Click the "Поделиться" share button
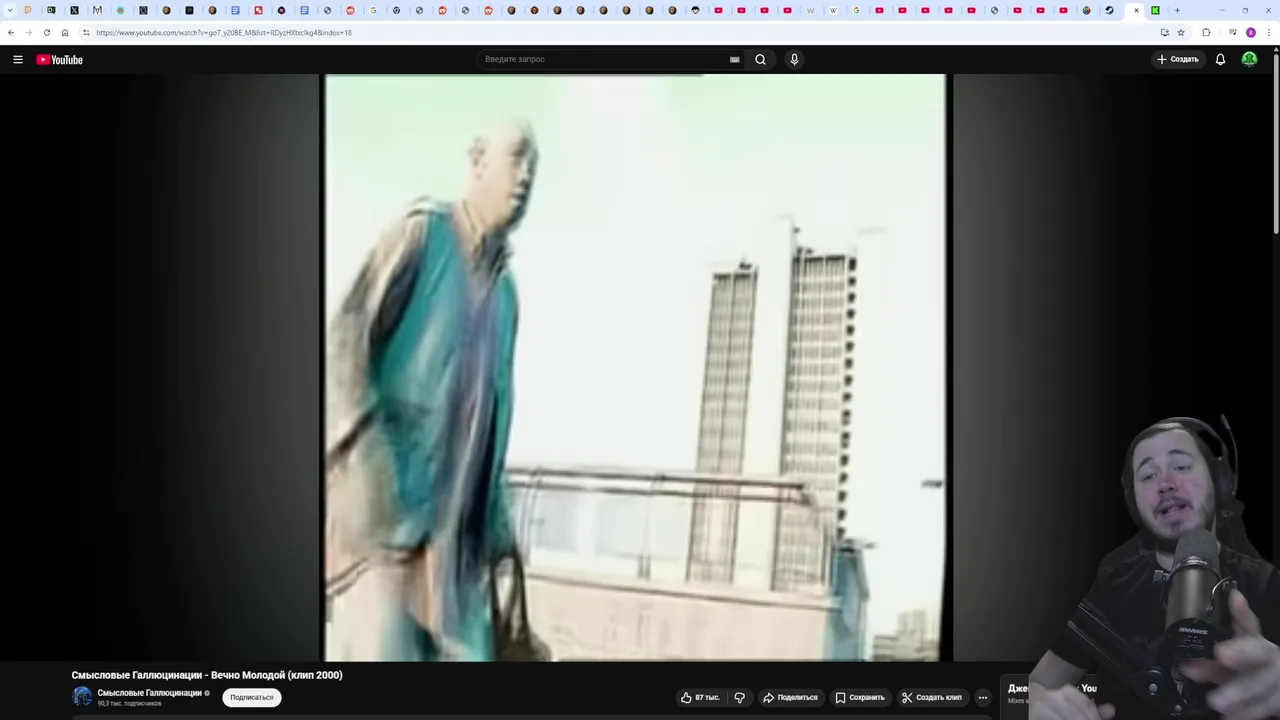This screenshot has height=720, width=1280. point(790,697)
